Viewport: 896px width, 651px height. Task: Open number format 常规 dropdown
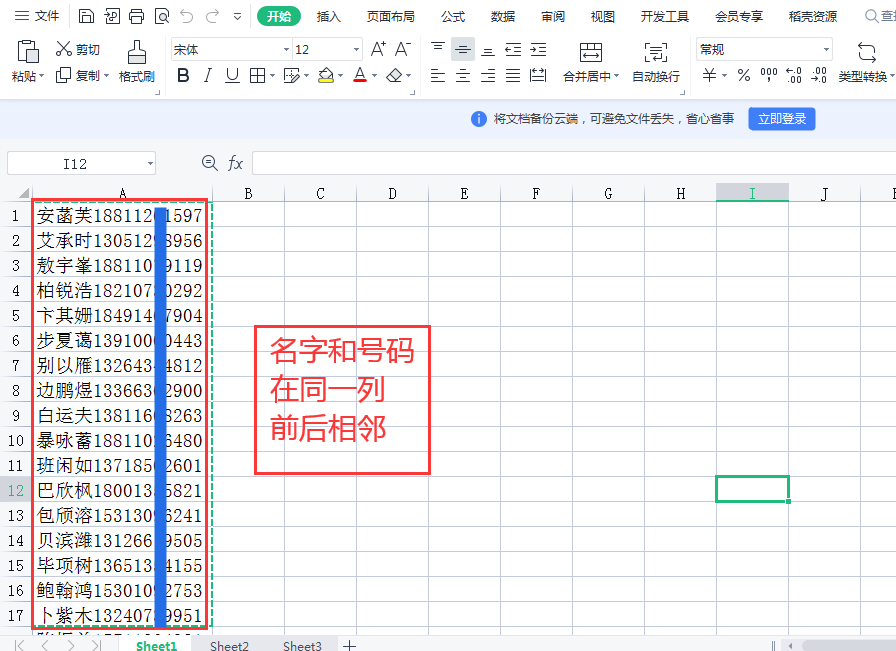(x=826, y=50)
